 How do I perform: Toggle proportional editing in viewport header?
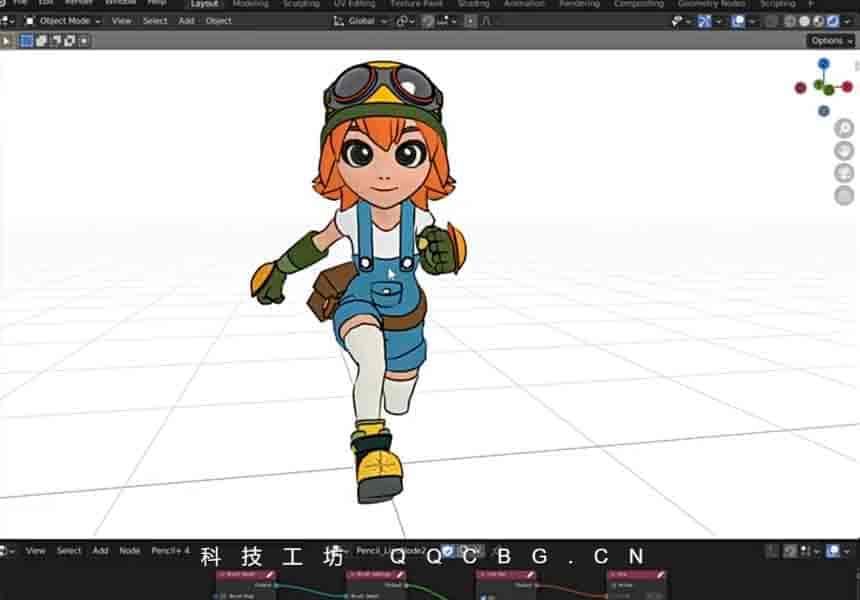tap(470, 21)
